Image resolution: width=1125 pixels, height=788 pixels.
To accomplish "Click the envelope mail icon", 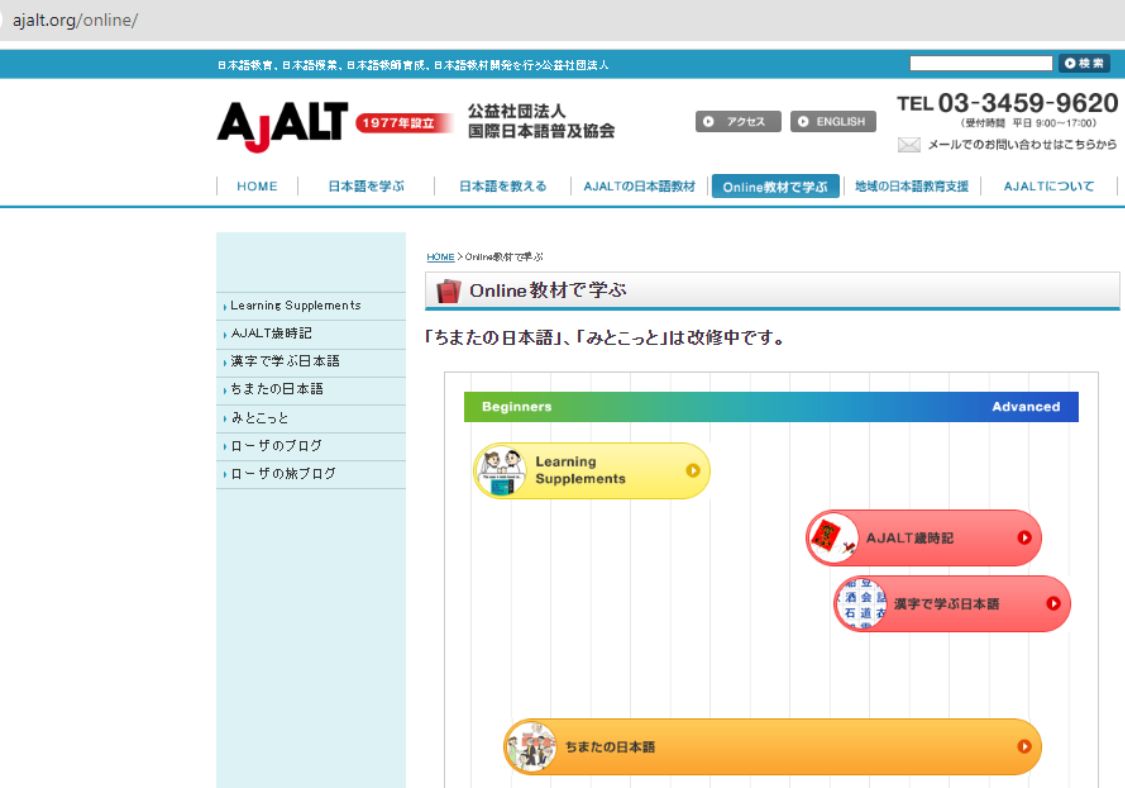I will [x=908, y=145].
